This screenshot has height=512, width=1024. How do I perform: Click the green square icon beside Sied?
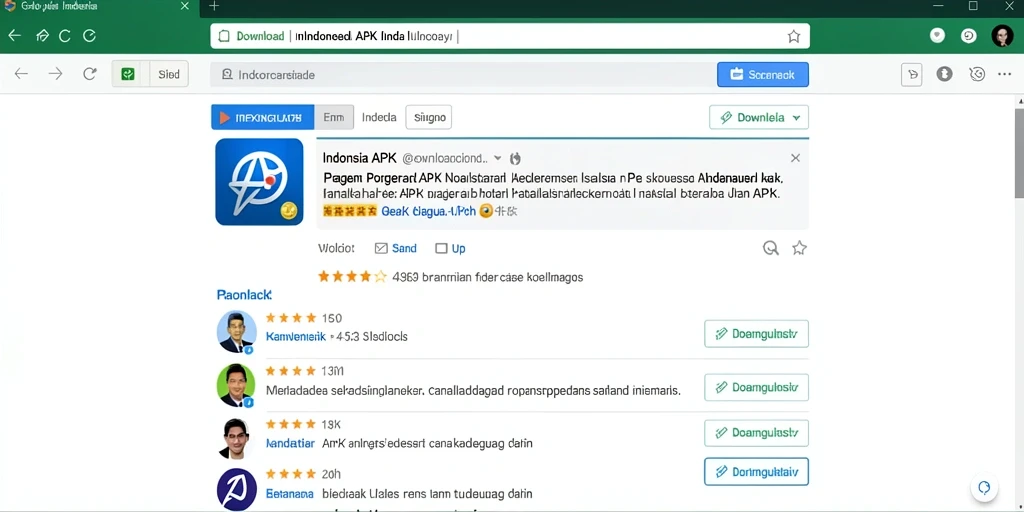click(128, 74)
